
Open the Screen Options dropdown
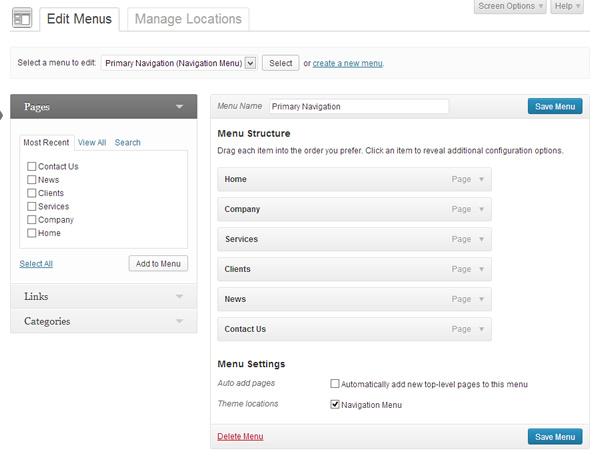(x=510, y=7)
